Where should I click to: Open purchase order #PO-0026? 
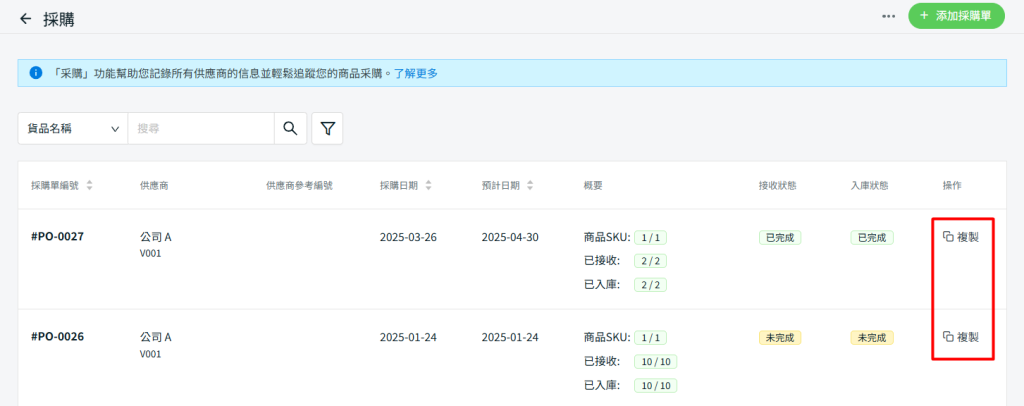(57, 337)
